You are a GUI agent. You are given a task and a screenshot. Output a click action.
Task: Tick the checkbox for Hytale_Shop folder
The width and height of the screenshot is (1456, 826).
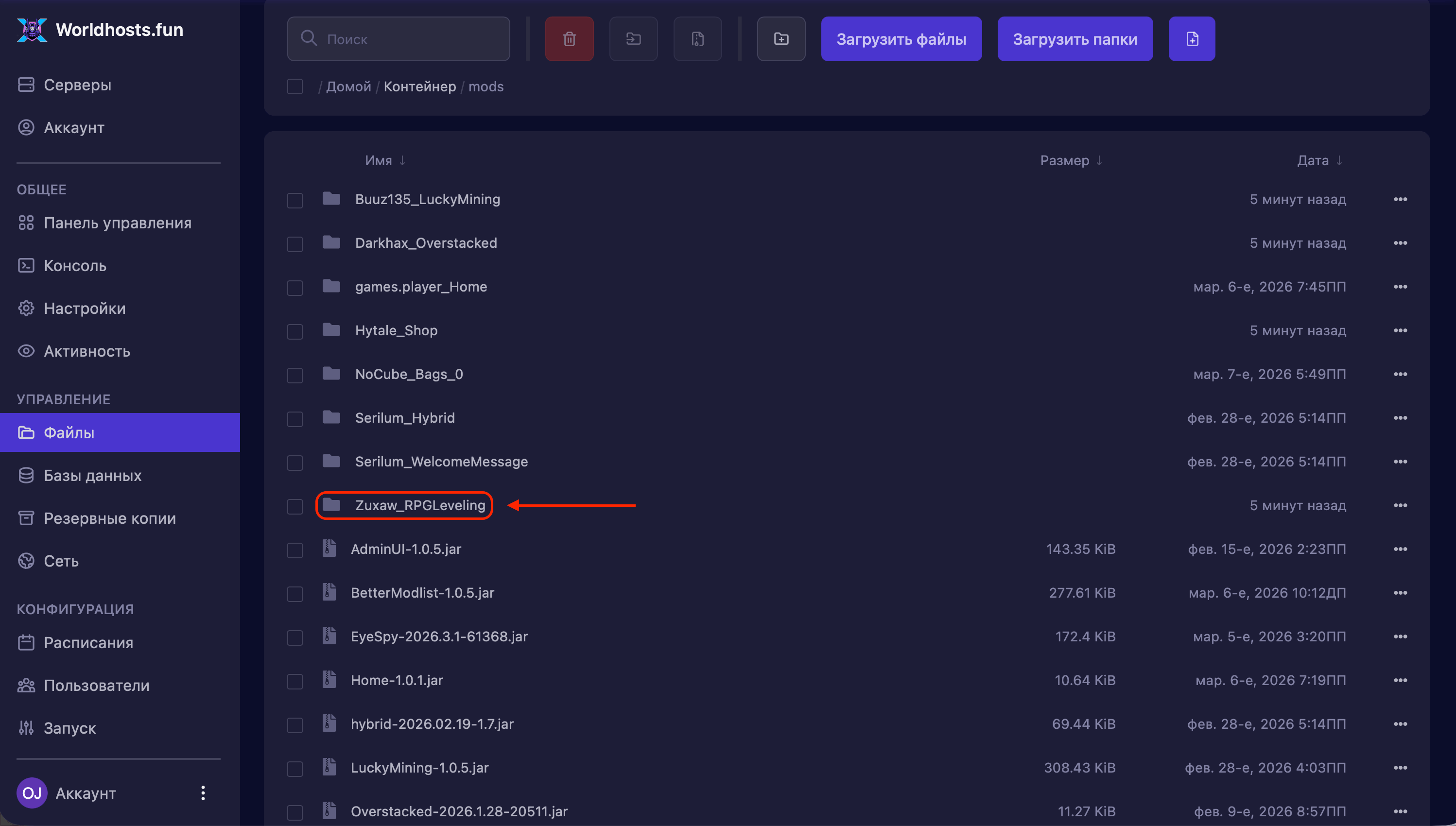pyautogui.click(x=295, y=331)
